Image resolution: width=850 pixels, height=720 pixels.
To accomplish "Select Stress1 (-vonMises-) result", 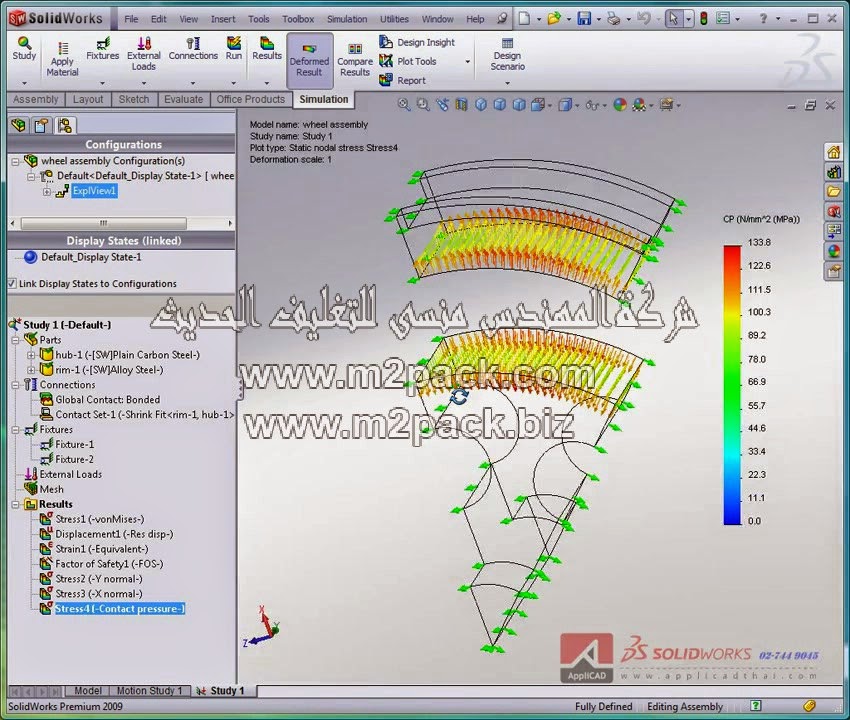I will pos(100,519).
